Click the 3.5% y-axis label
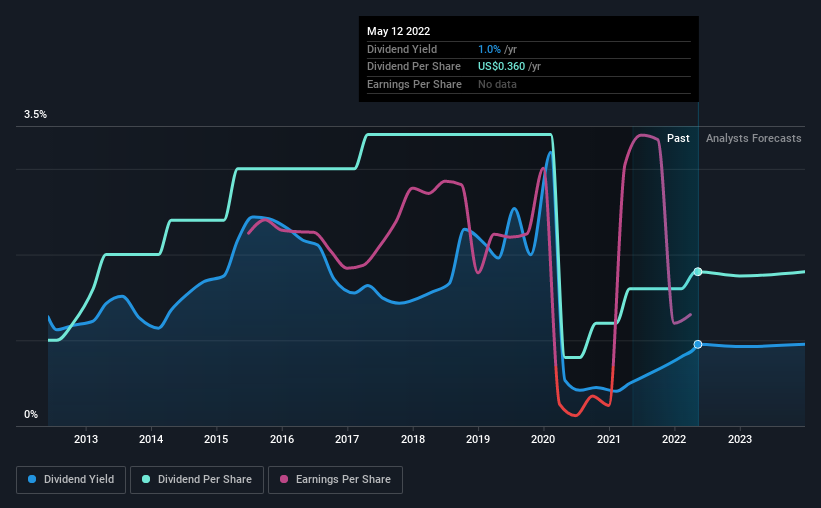 coord(35,114)
